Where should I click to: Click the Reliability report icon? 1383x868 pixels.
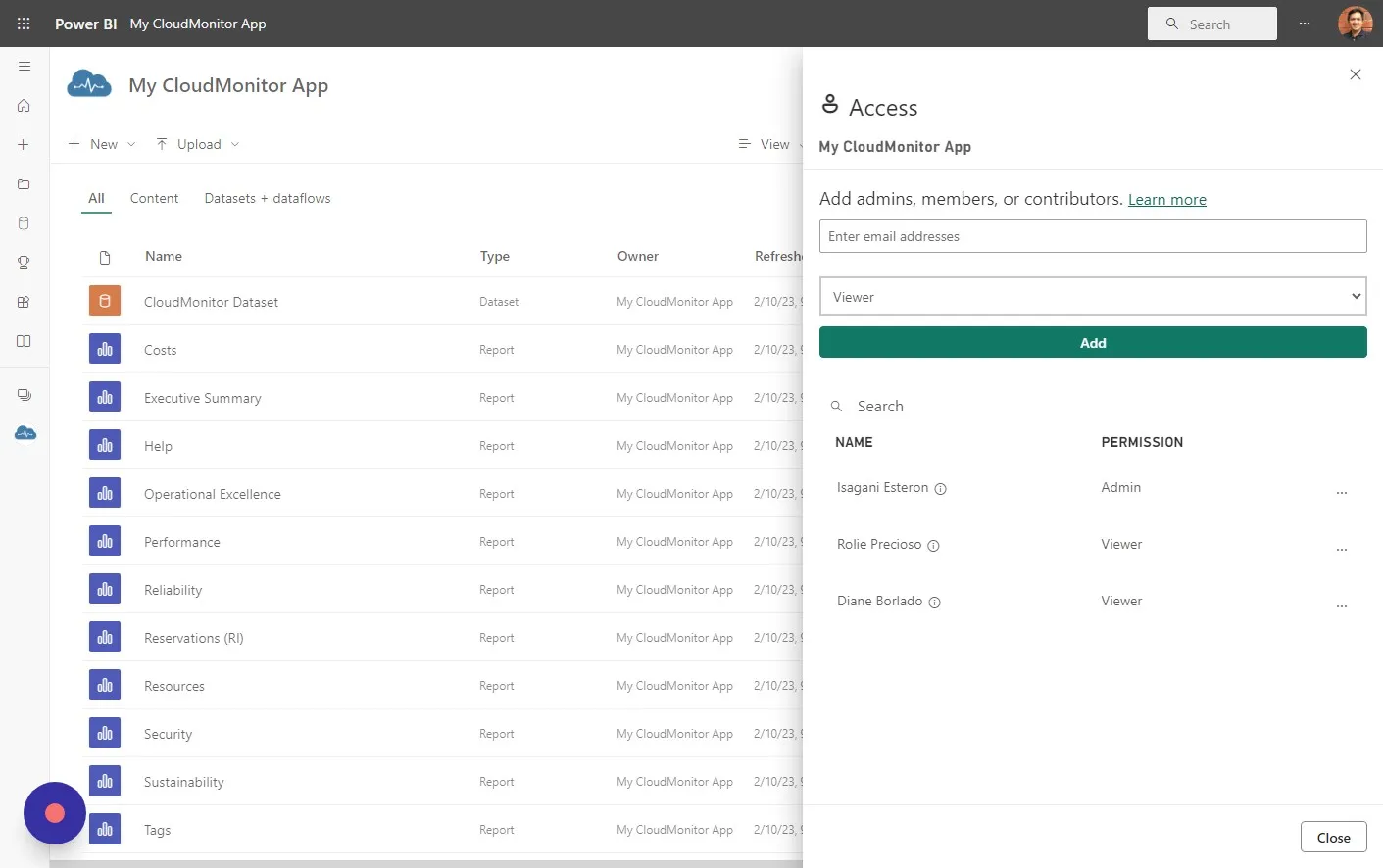coord(105,589)
